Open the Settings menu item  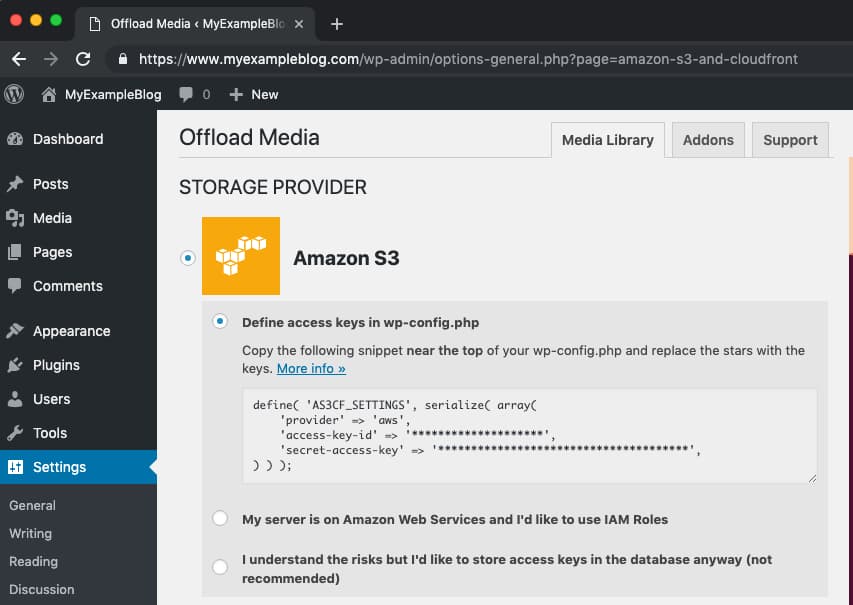[x=78, y=467]
